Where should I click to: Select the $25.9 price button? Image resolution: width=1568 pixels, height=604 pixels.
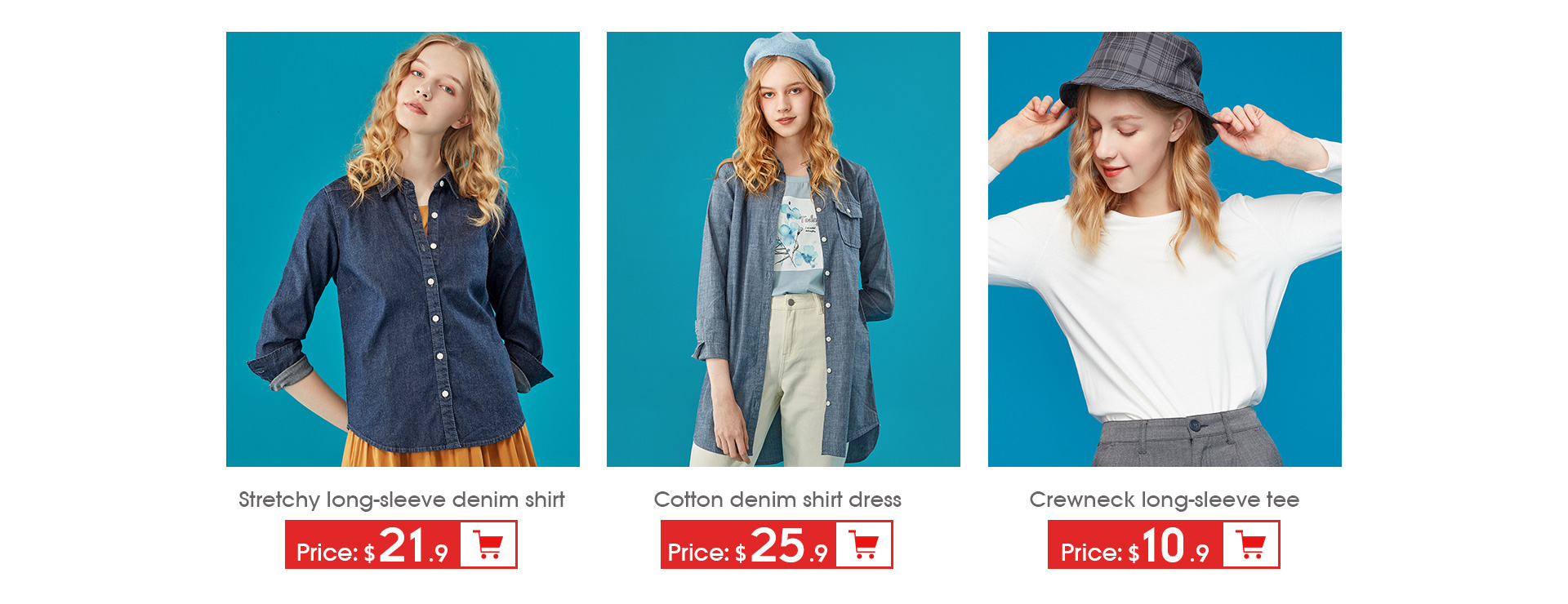point(777,544)
